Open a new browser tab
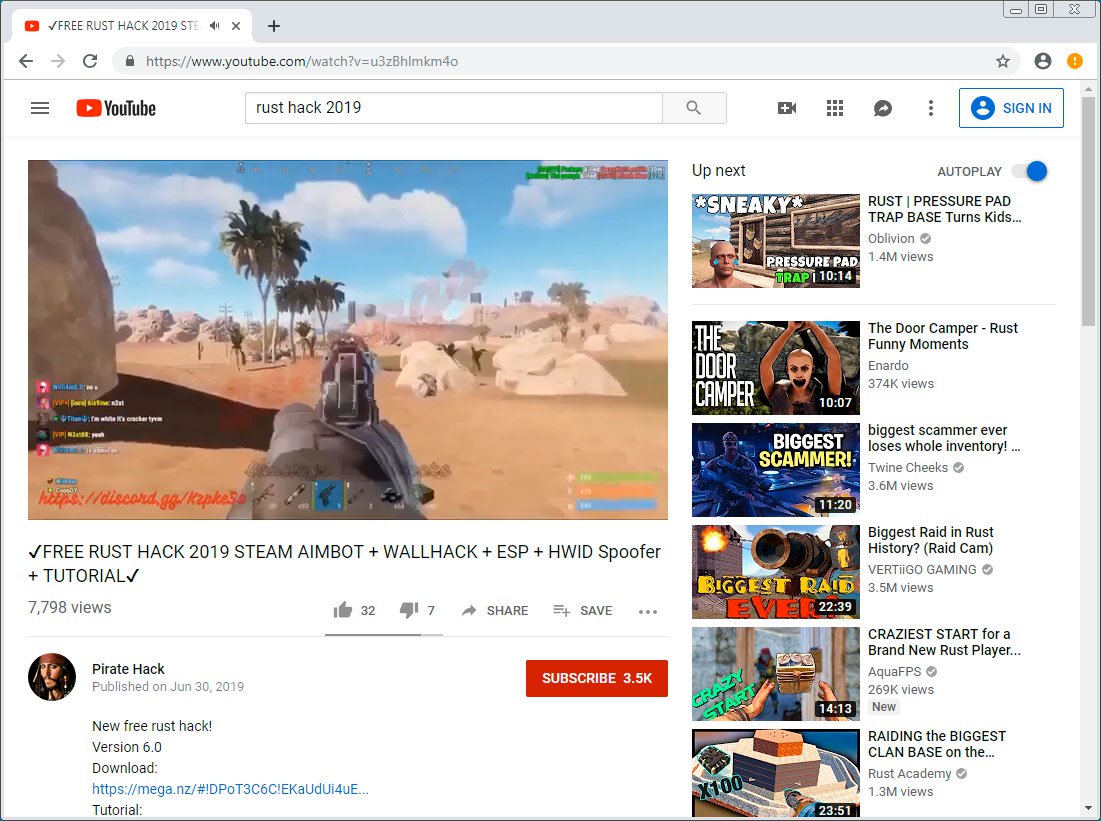Screen dimensions: 1101x821 (x=274, y=26)
